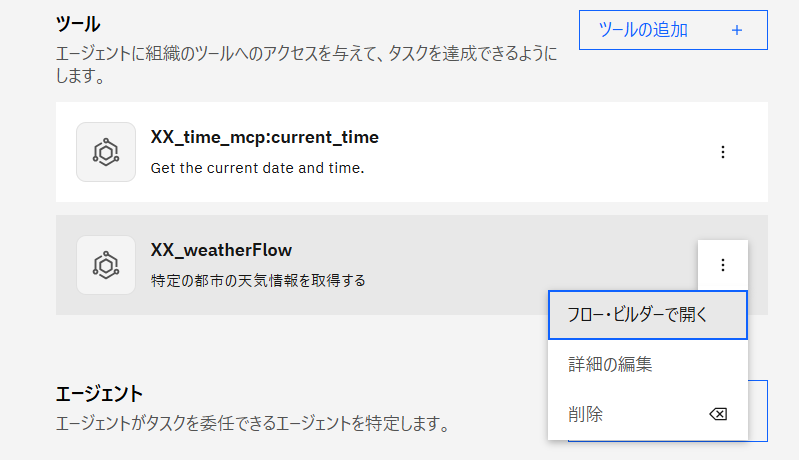
Task: Click the XX_weatherFlow tool icon
Action: tap(105, 265)
